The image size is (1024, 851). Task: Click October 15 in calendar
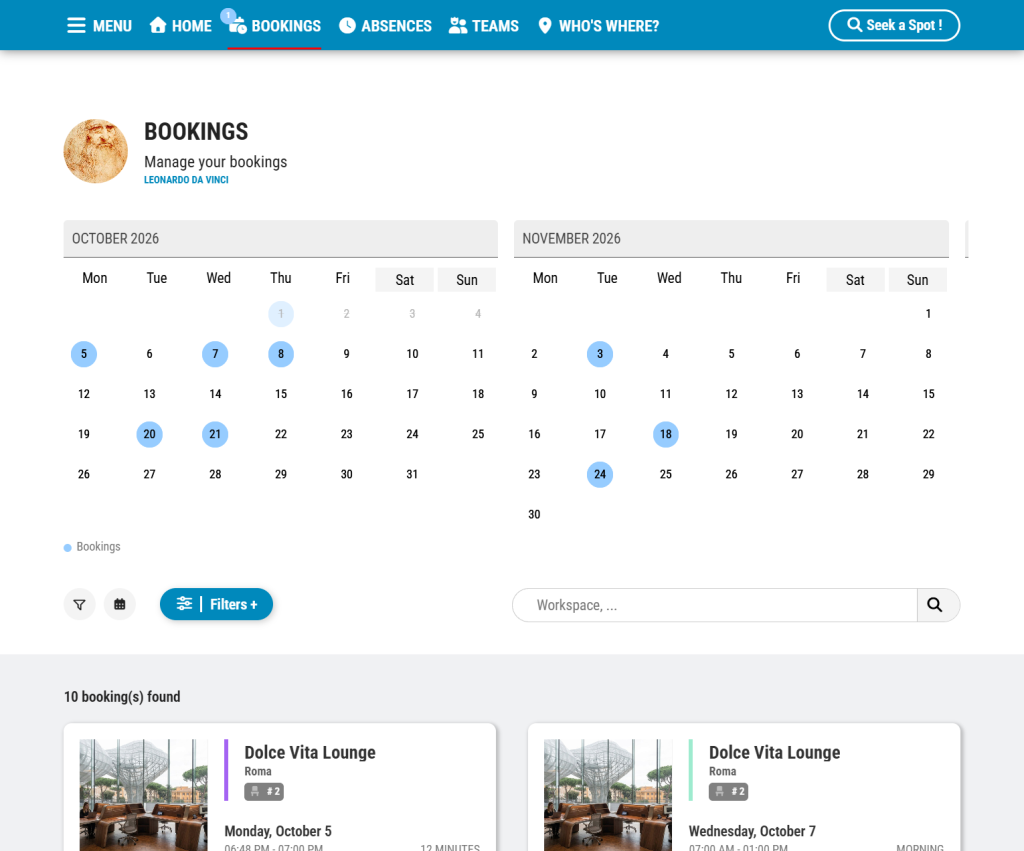click(x=281, y=394)
